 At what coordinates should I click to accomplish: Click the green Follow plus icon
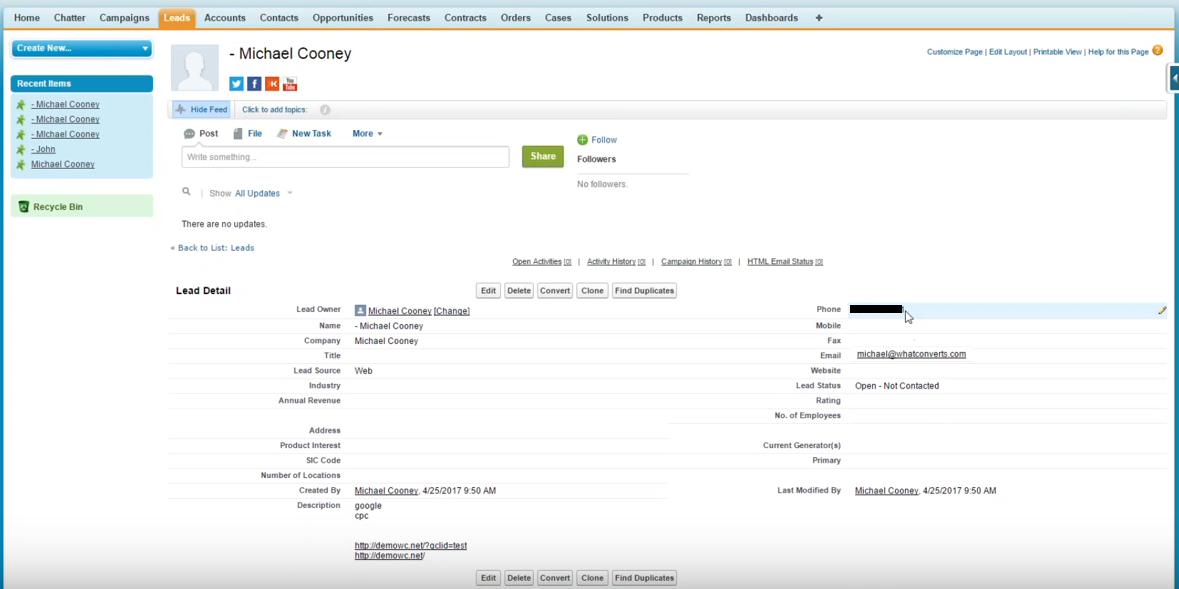tap(582, 140)
